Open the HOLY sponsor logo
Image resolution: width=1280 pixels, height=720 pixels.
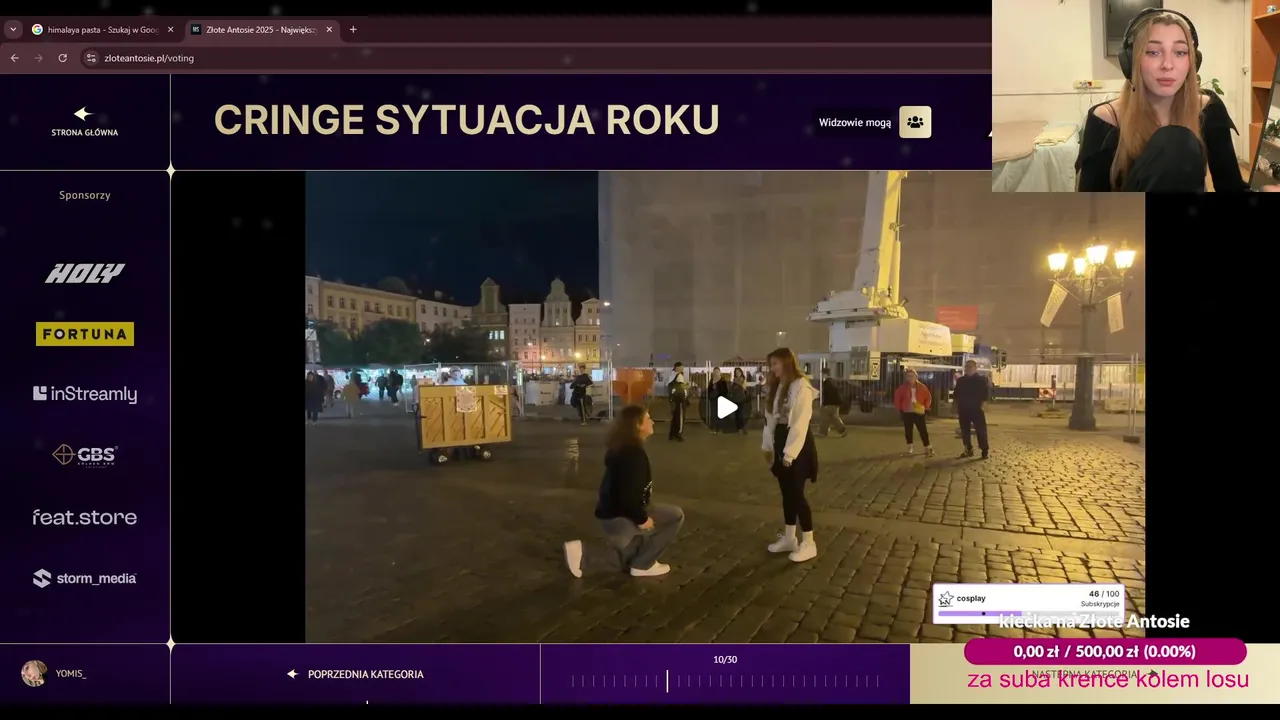coord(85,273)
